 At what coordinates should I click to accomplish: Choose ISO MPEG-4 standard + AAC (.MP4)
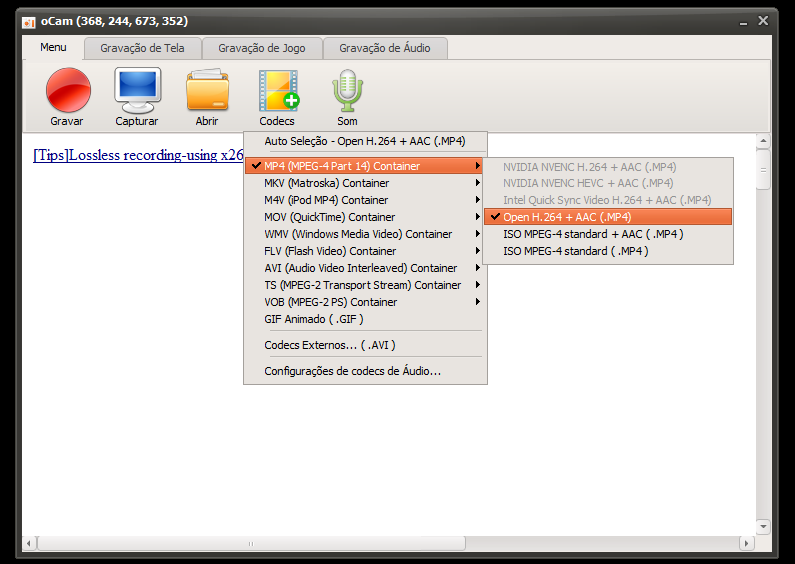pos(608,234)
